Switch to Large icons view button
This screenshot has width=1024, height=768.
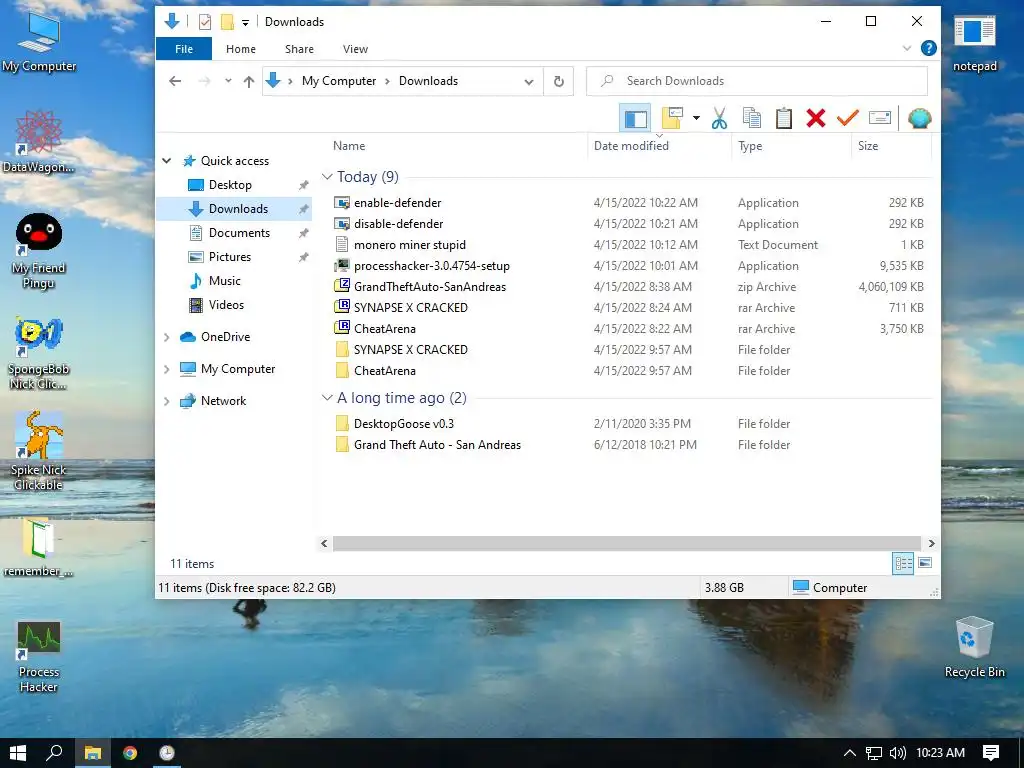tap(925, 563)
